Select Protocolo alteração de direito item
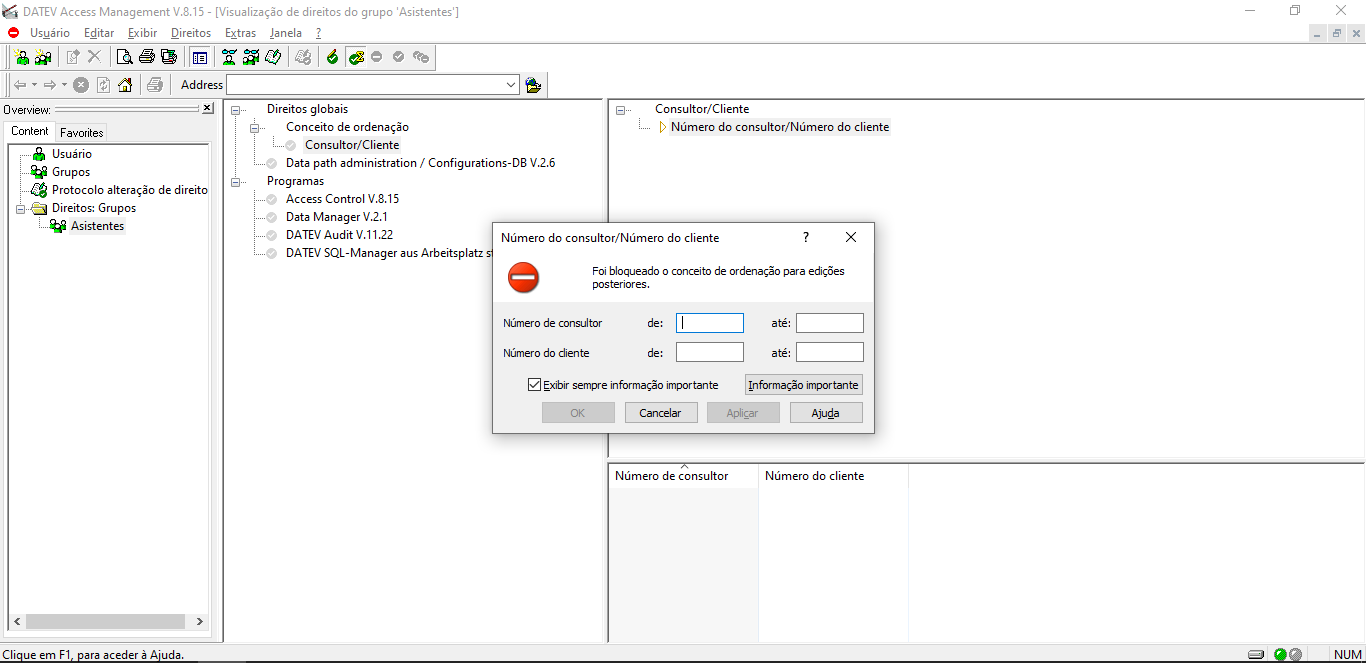This screenshot has width=1366, height=663. (x=130, y=190)
